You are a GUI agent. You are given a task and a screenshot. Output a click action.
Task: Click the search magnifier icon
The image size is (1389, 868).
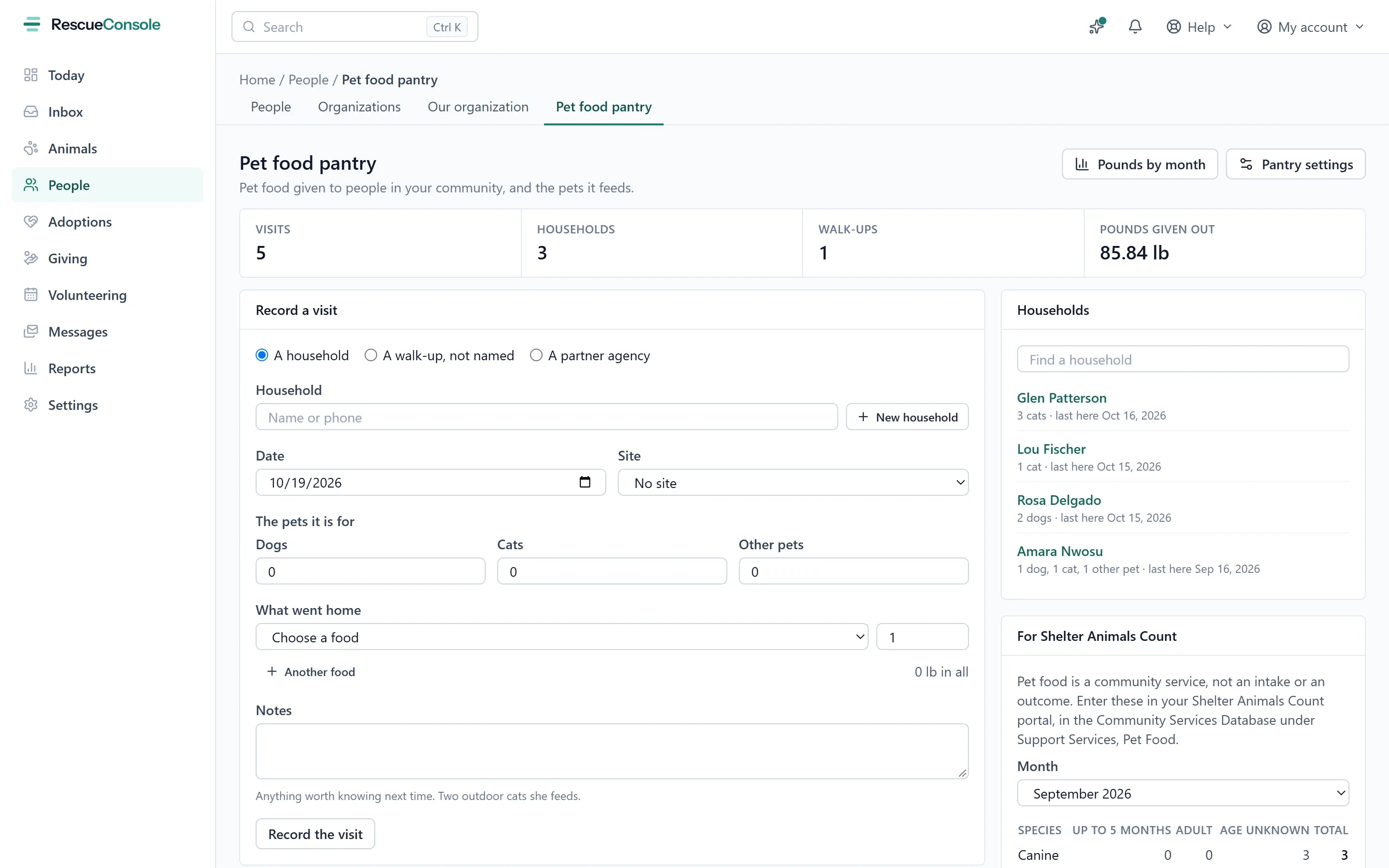(x=249, y=27)
